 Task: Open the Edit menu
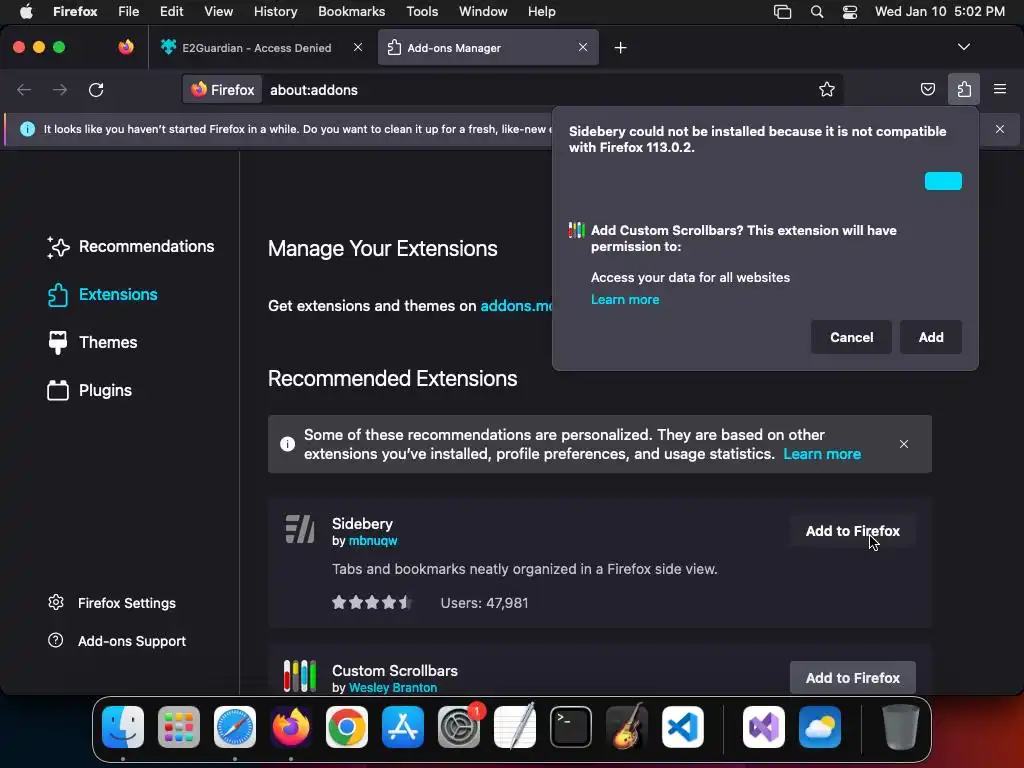coord(171,11)
